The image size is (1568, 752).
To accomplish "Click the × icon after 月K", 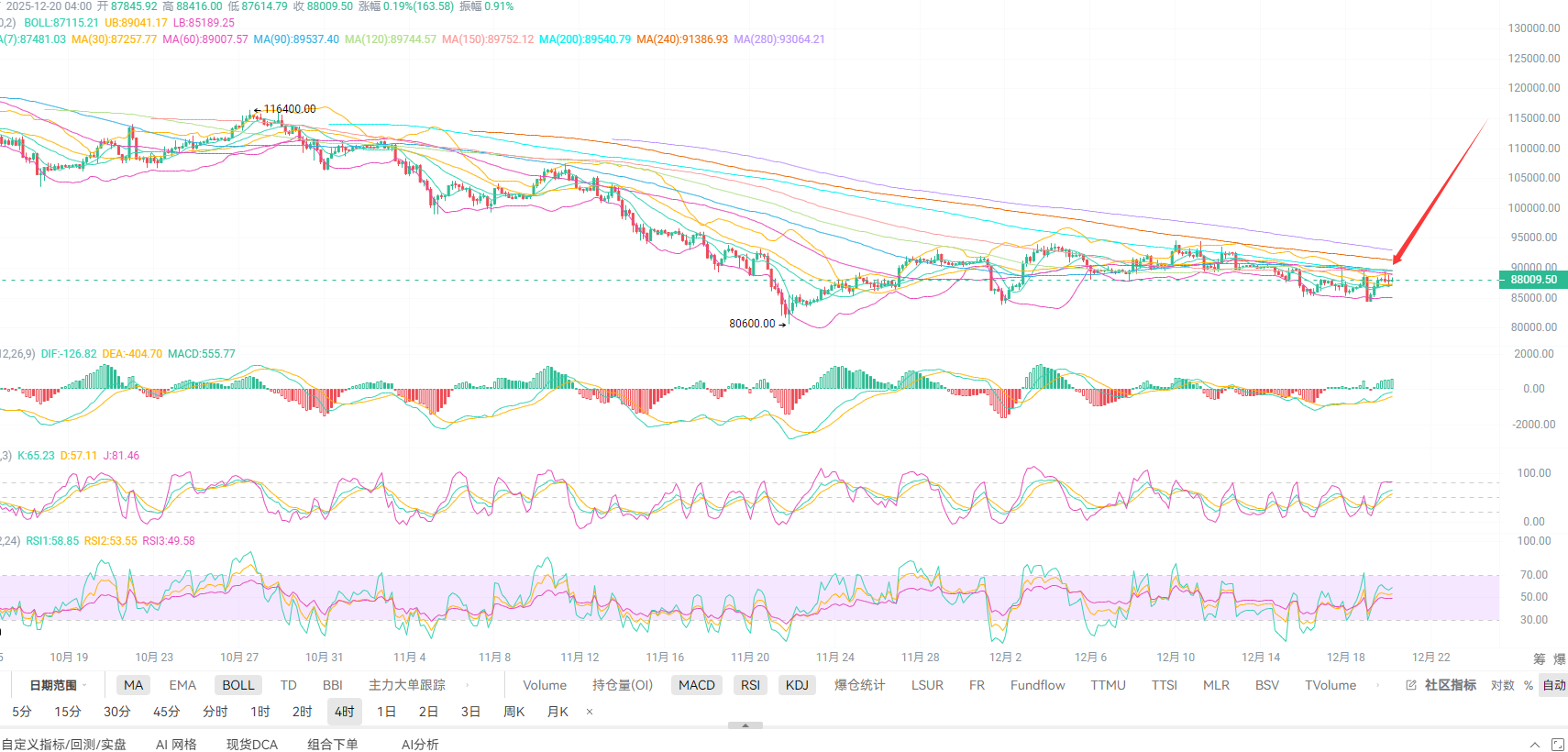I will (x=590, y=712).
